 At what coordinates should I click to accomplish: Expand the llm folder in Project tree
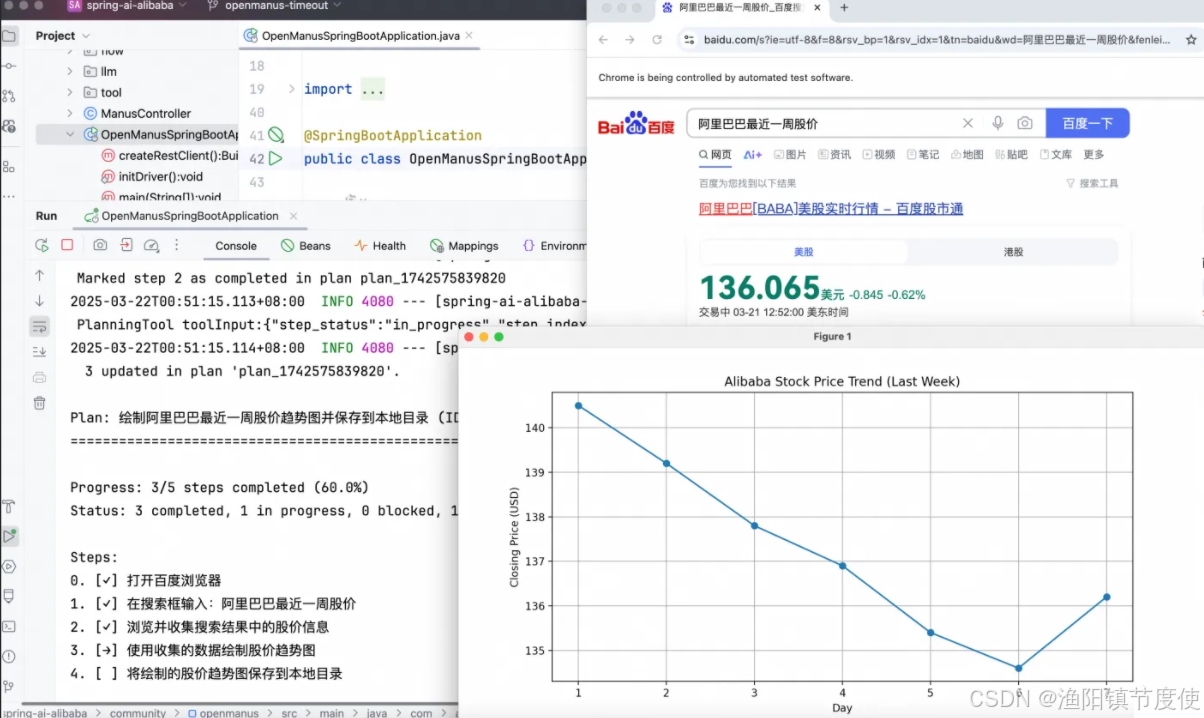70,72
